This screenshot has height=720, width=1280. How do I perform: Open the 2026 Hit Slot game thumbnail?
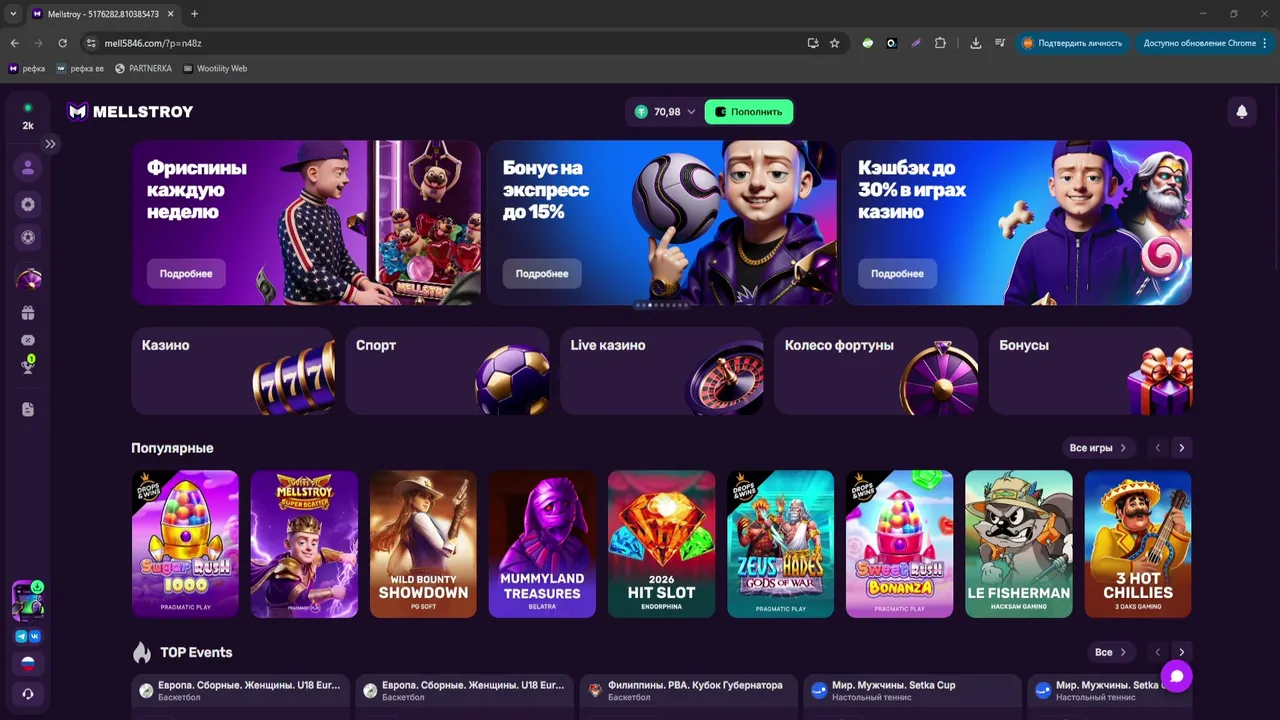(661, 544)
